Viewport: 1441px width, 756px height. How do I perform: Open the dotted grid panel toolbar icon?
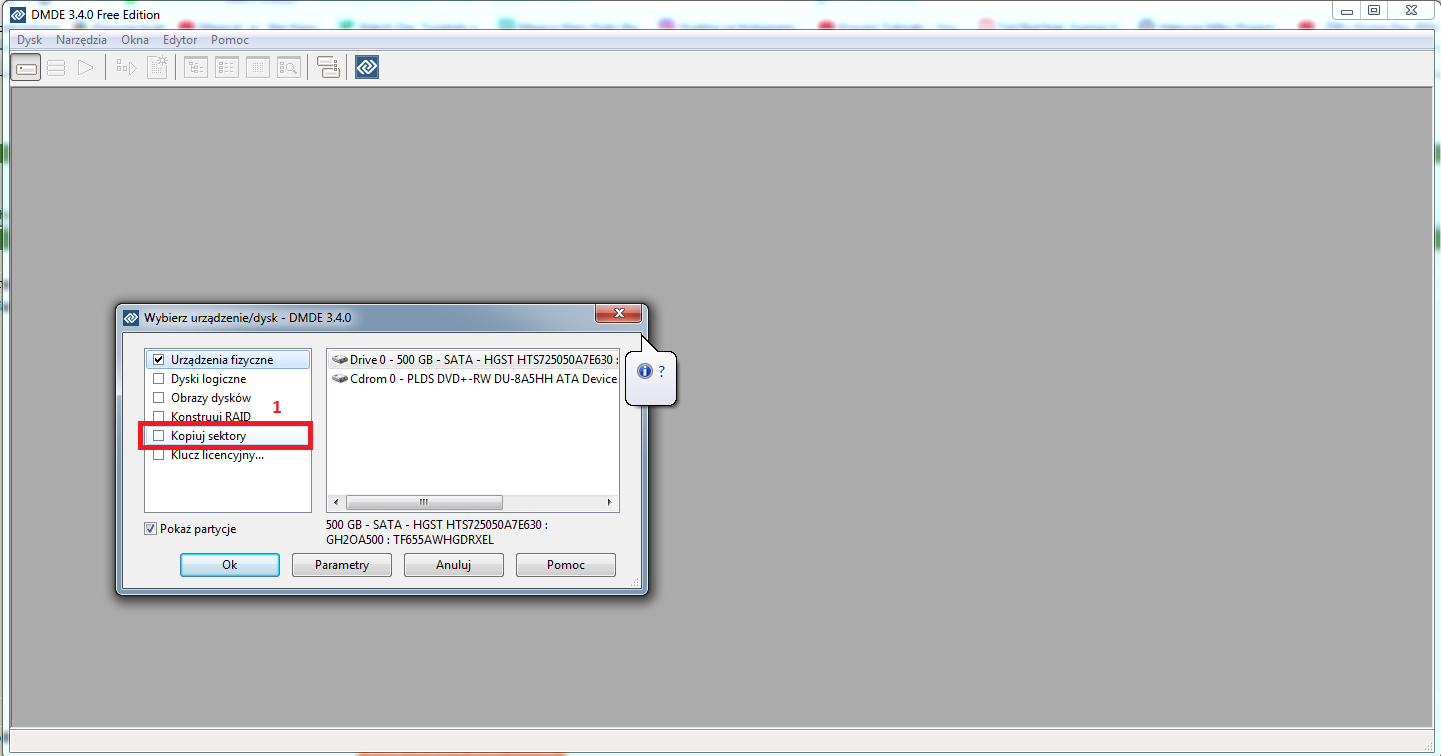click(258, 68)
